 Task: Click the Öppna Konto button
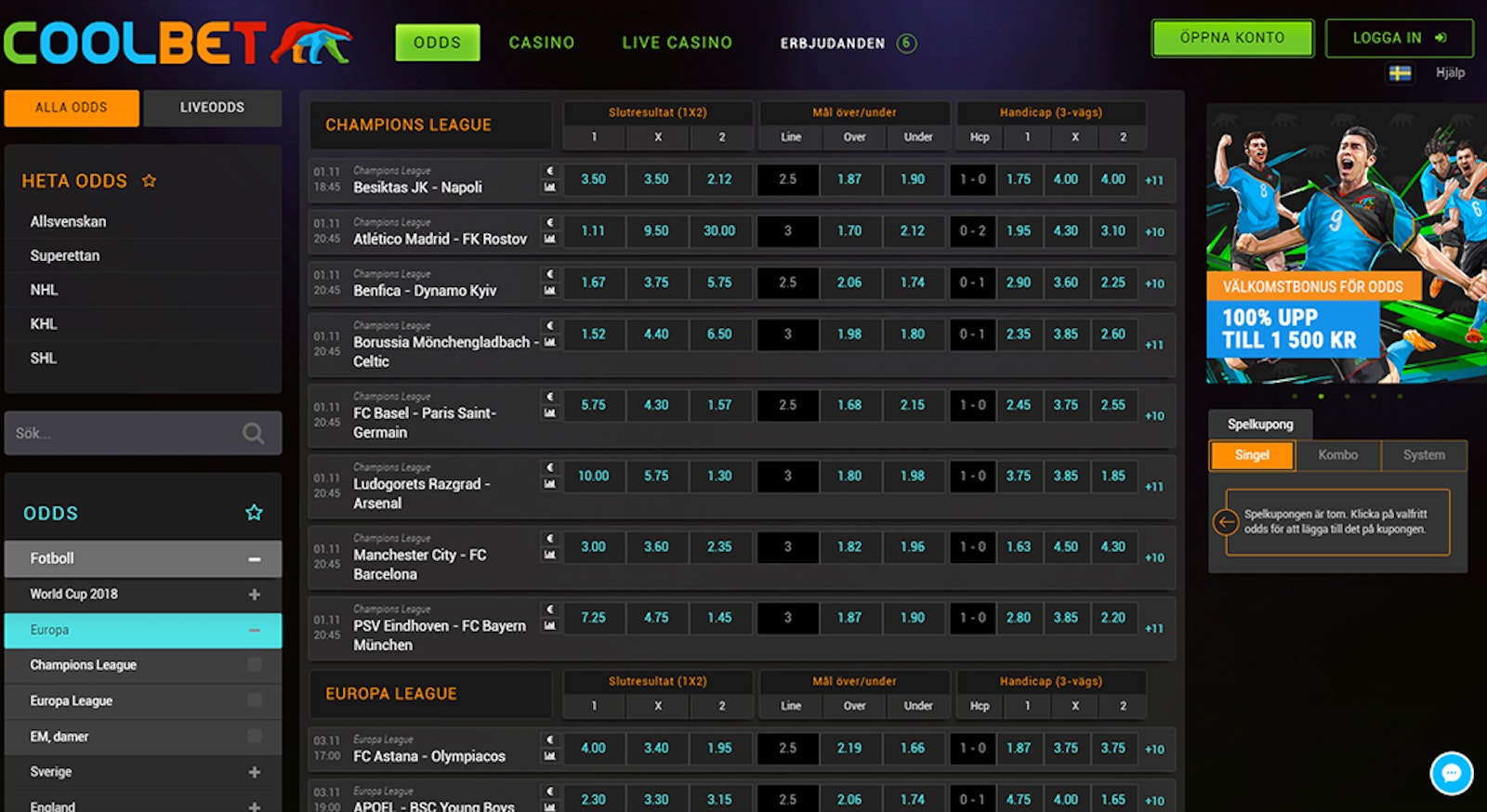click(x=1232, y=38)
